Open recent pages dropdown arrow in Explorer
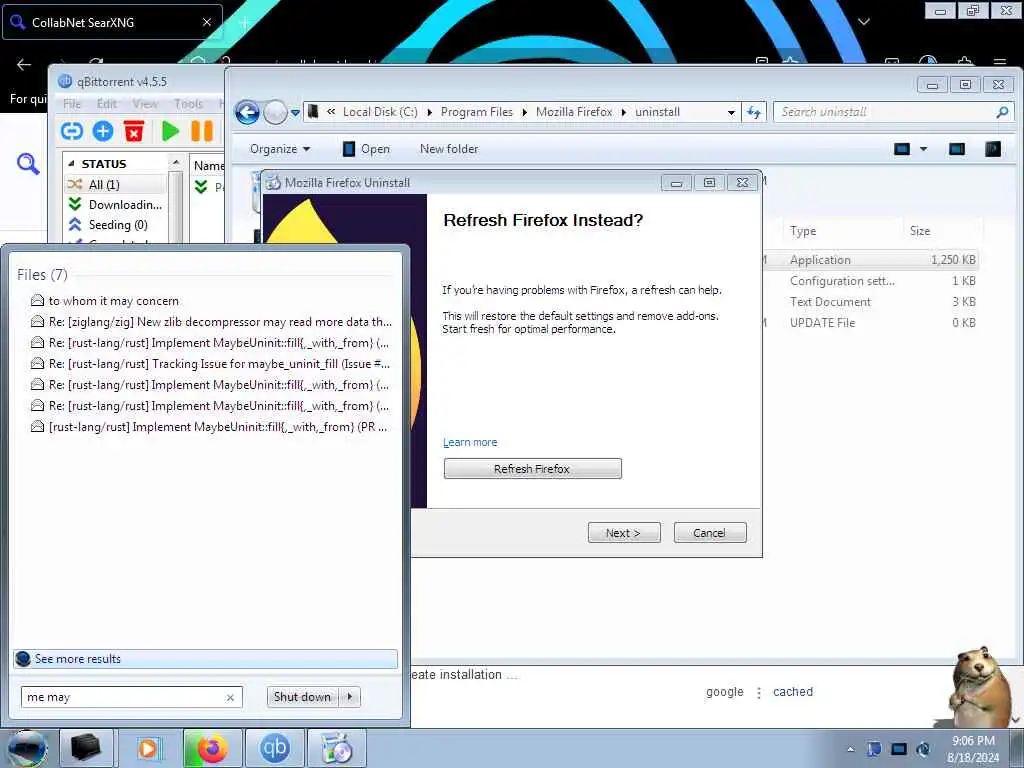Viewport: 1024px width, 768px height. 295,112
